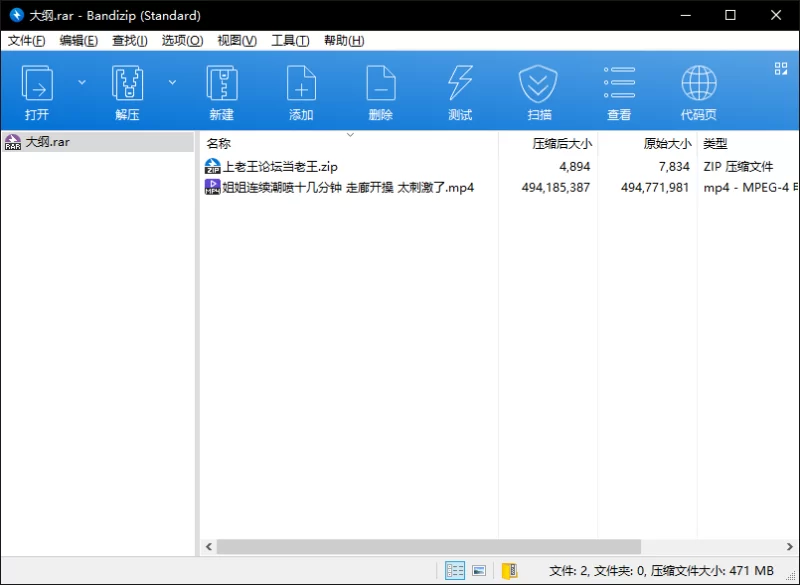The width and height of the screenshot is (800, 585).
Task: Expand the dropdown arrow beside Extract (解压)
Action: pyautogui.click(x=172, y=82)
